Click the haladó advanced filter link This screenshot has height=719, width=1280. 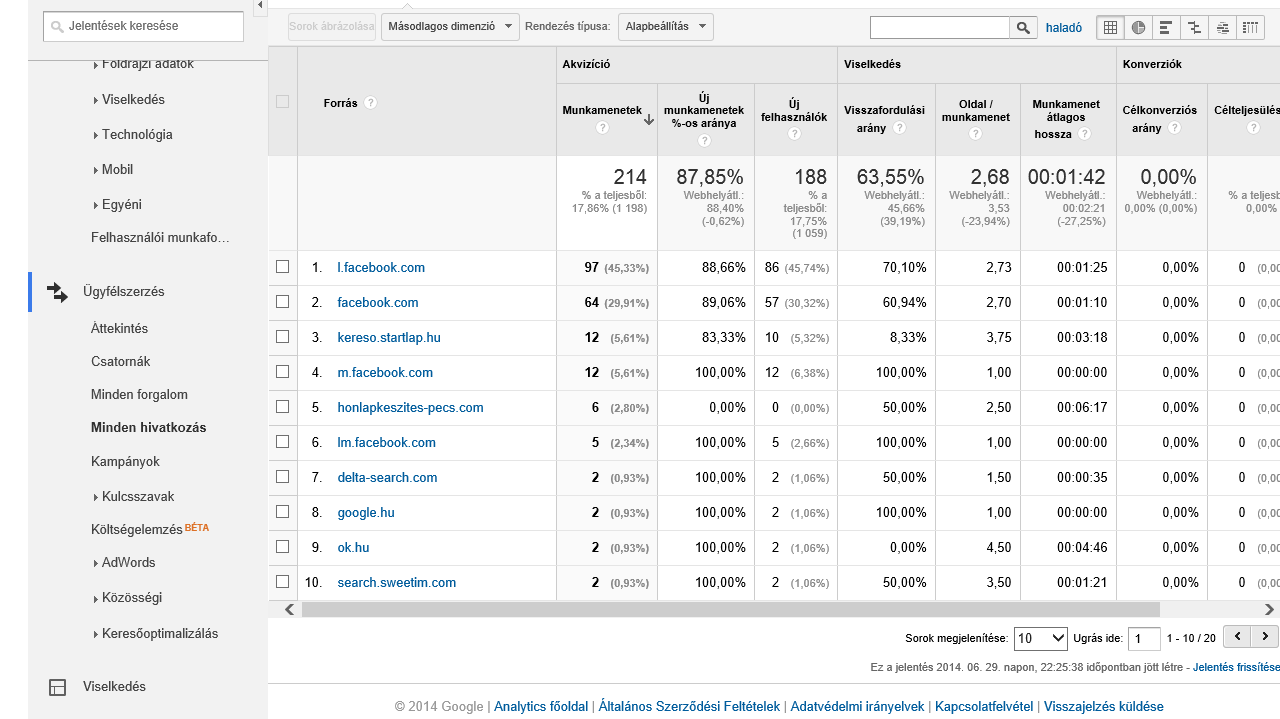[x=1064, y=28]
